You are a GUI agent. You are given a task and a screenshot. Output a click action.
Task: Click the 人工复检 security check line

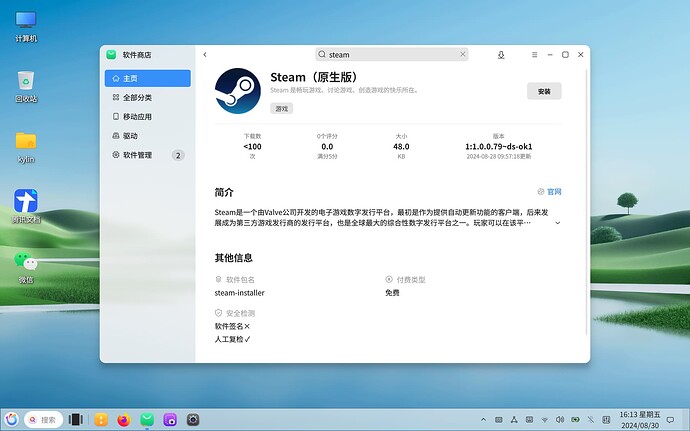(232, 339)
